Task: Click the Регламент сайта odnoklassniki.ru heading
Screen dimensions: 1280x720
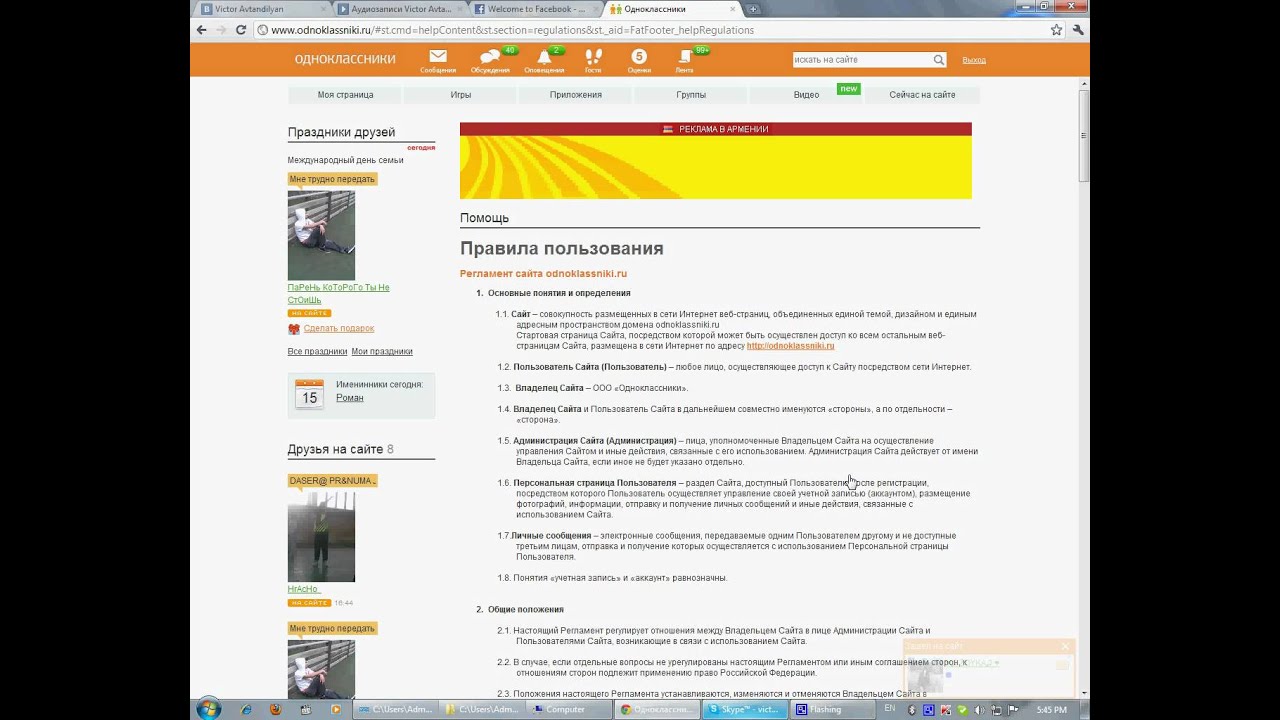Action: (543, 273)
